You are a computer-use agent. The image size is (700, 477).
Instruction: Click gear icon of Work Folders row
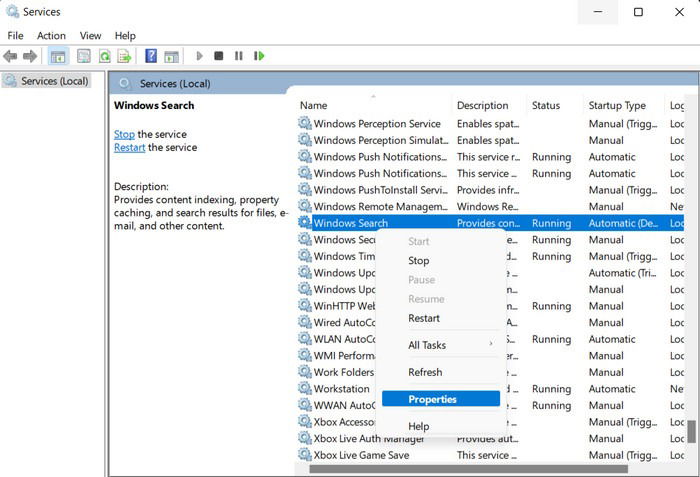tap(305, 371)
